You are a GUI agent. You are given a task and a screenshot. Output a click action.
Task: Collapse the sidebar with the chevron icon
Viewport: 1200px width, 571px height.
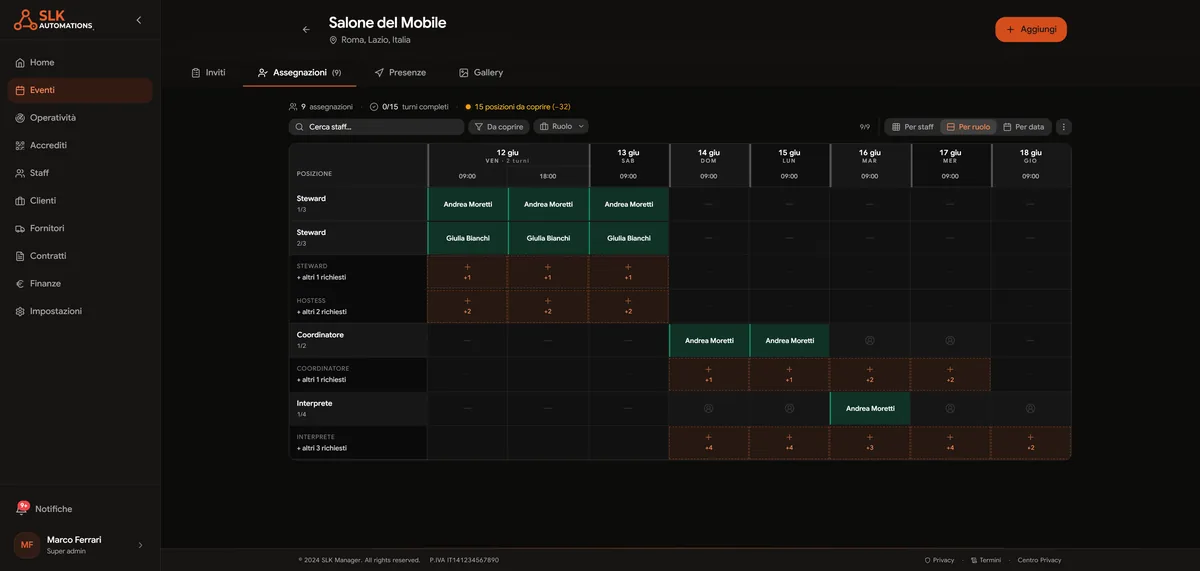click(x=138, y=20)
